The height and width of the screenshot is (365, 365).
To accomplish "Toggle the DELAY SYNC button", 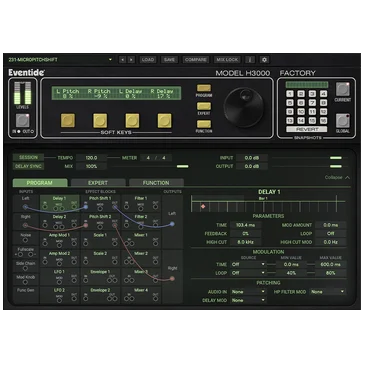I will coord(28,166).
